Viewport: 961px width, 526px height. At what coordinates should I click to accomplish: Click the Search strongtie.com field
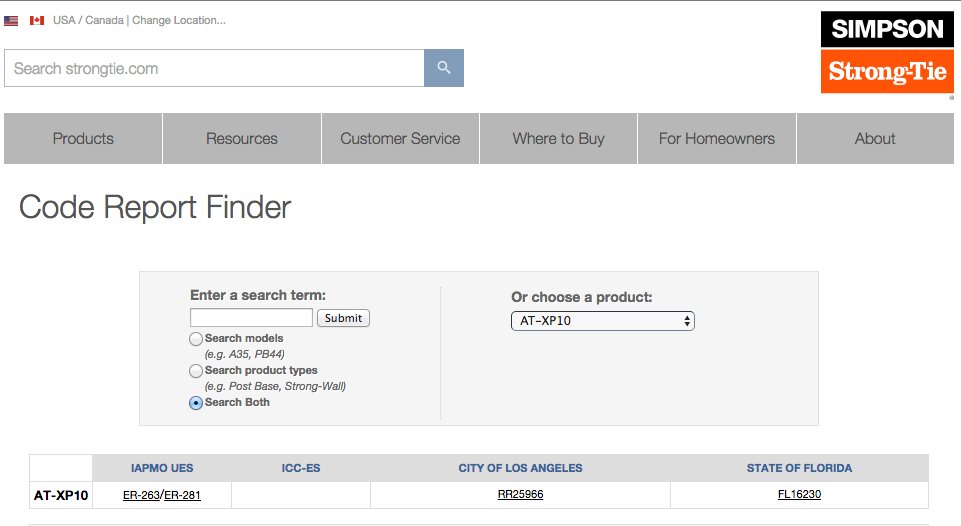click(x=214, y=68)
